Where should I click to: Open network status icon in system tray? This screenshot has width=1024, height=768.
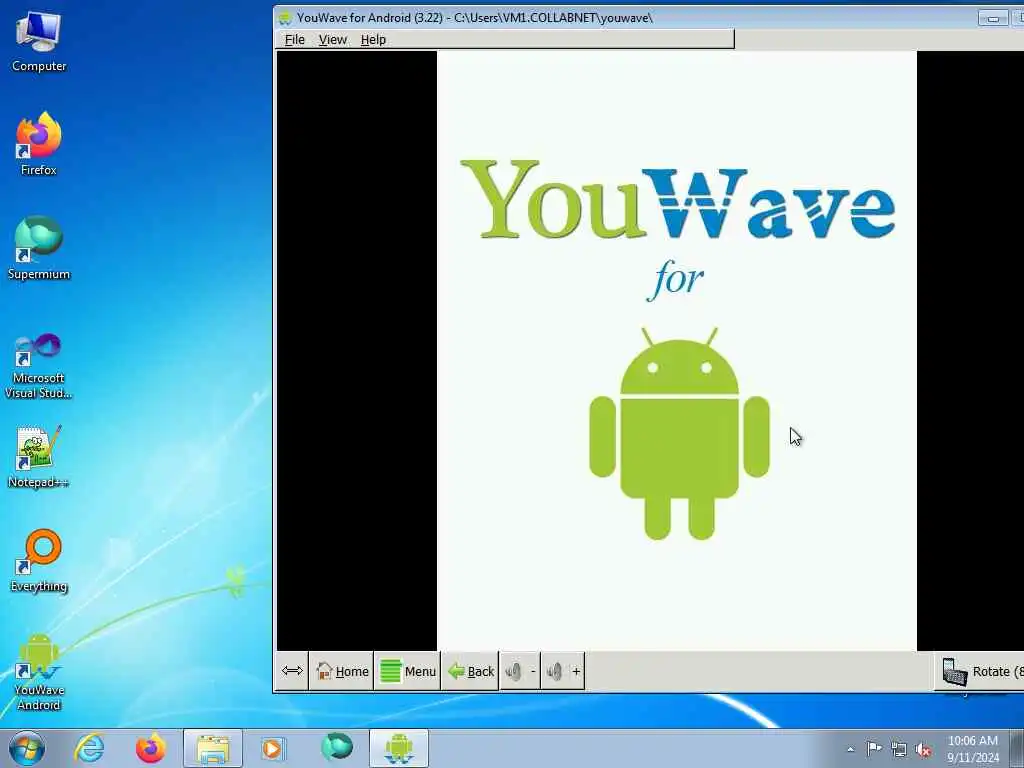tap(899, 750)
